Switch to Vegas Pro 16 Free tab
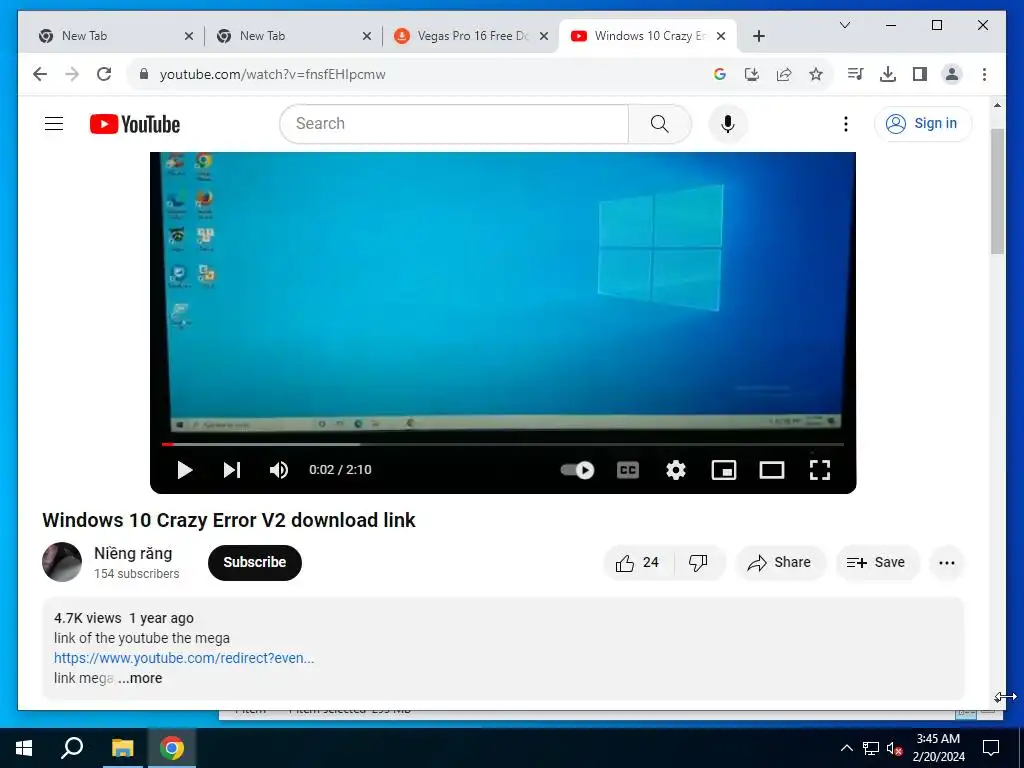Viewport: 1024px width, 768px height. click(473, 36)
